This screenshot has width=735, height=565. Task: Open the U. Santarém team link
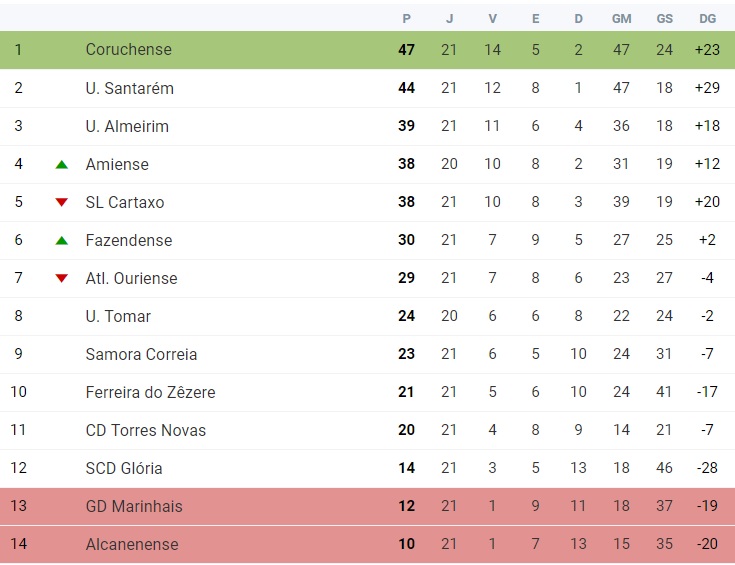pyautogui.click(x=129, y=88)
